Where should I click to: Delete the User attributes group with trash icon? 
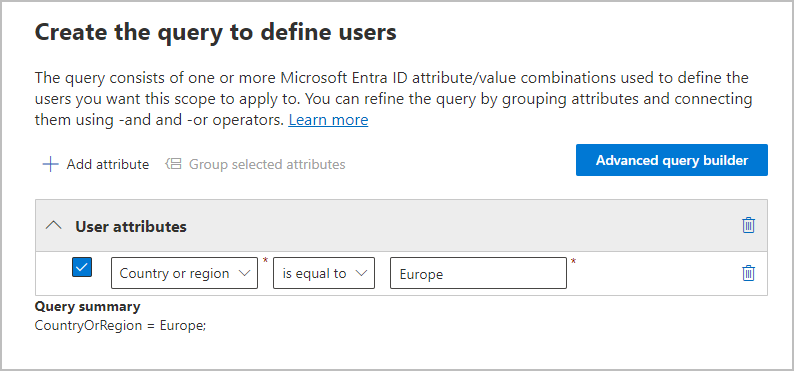[748, 225]
